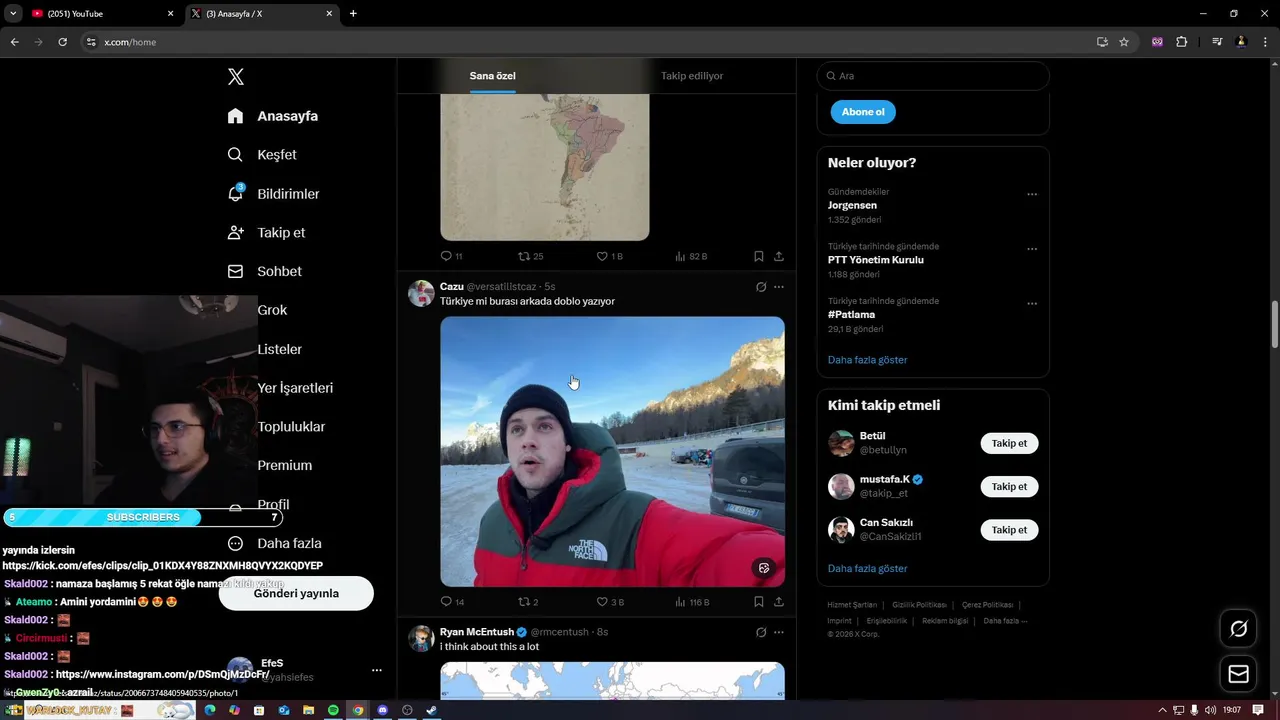
Task: Open options for PTT Yönetim Kurulu trend
Action: (1032, 249)
